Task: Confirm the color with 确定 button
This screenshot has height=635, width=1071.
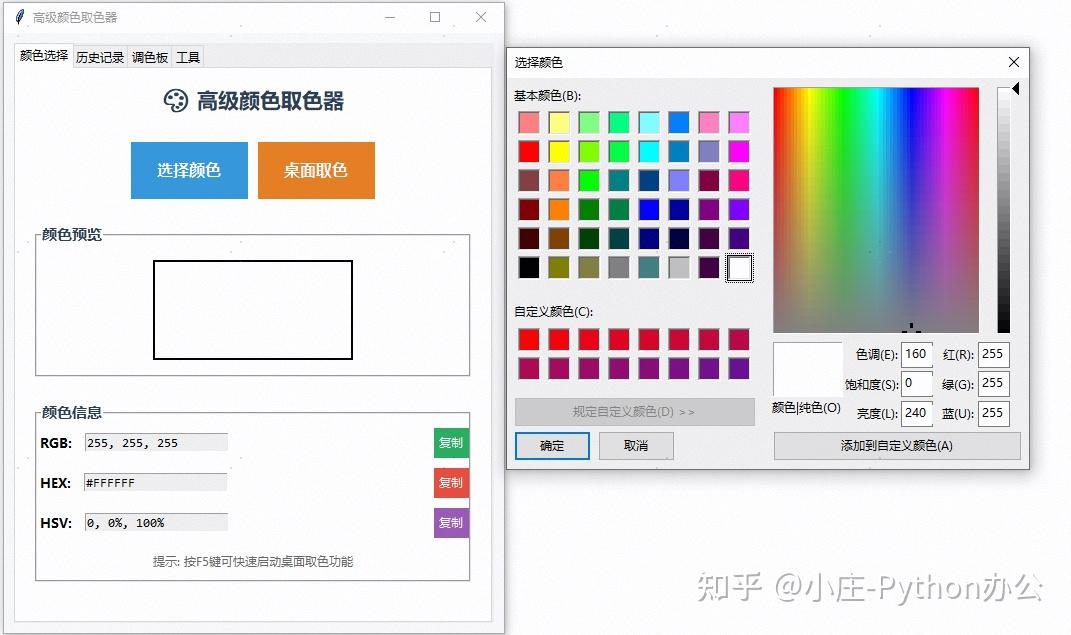Action: point(552,446)
